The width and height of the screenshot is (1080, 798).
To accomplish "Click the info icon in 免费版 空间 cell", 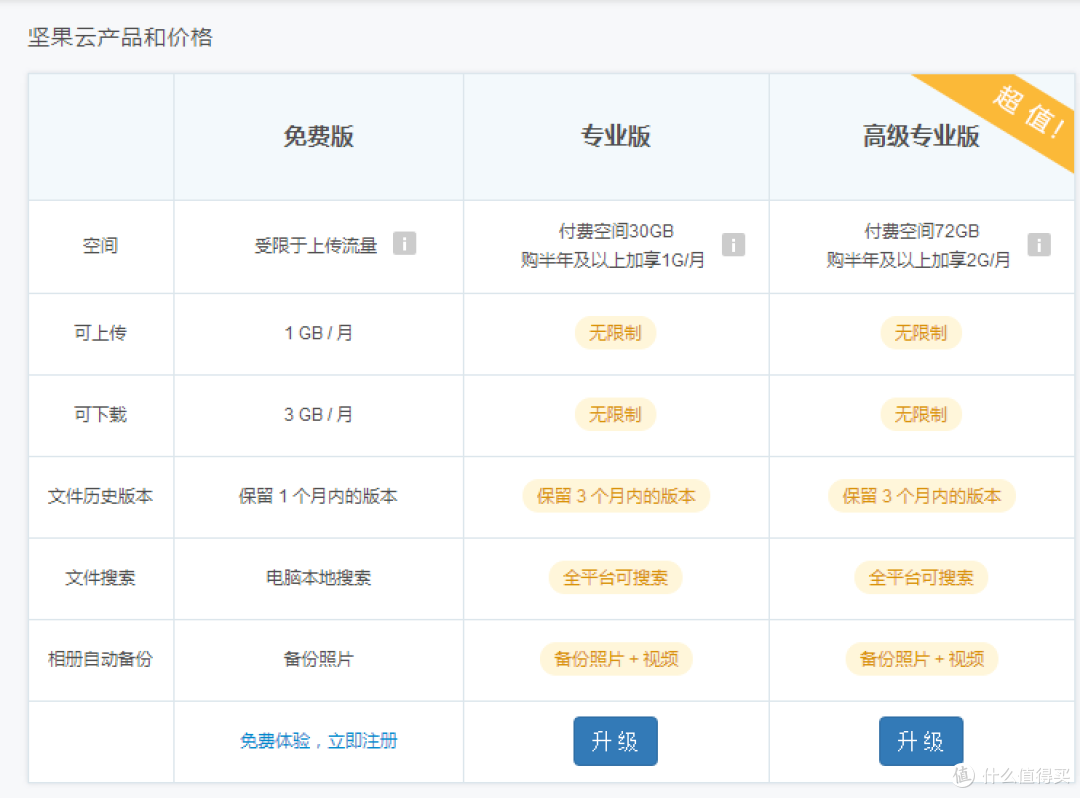I will pos(404,244).
